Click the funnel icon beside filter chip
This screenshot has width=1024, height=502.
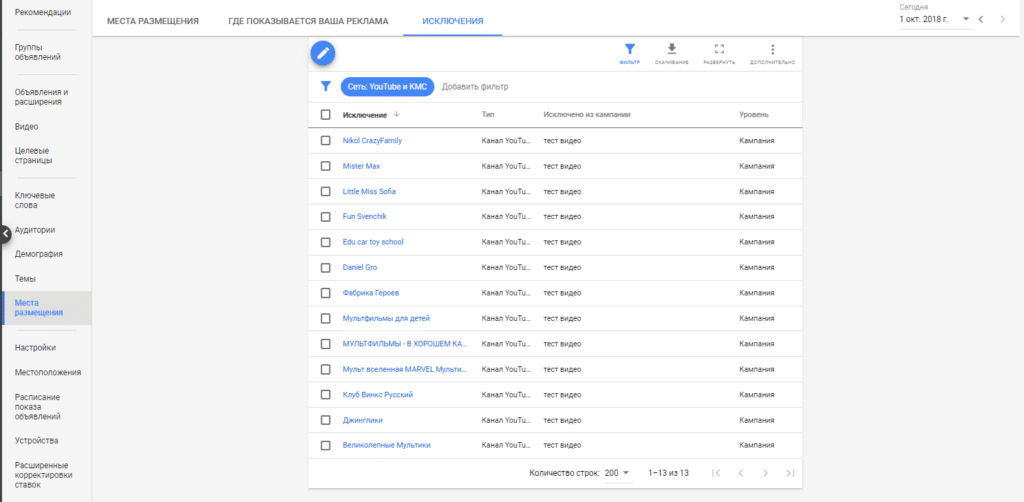pos(325,87)
